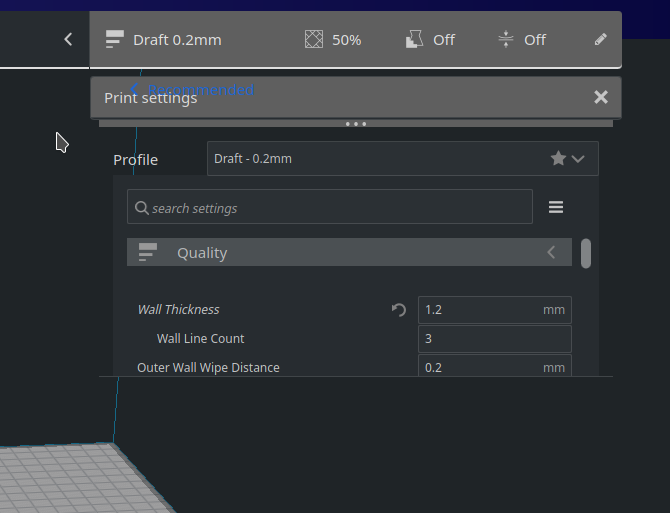Image resolution: width=670 pixels, height=513 pixels.
Task: Click the Profile label
Action: click(135, 160)
